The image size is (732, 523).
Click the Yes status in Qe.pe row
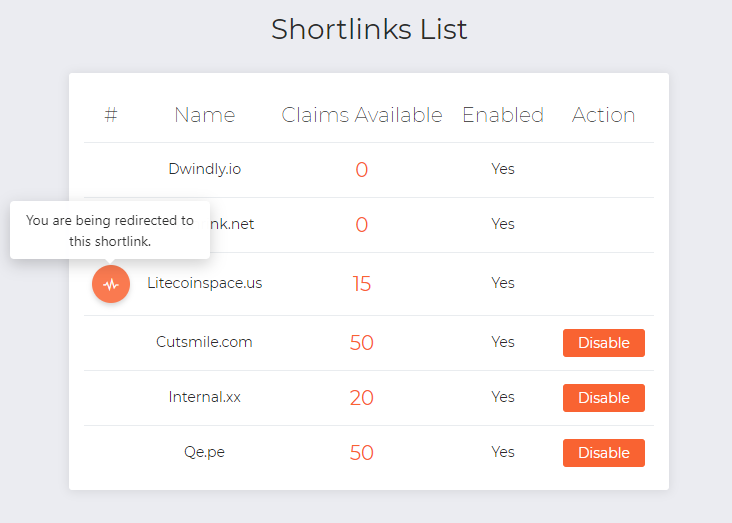503,452
